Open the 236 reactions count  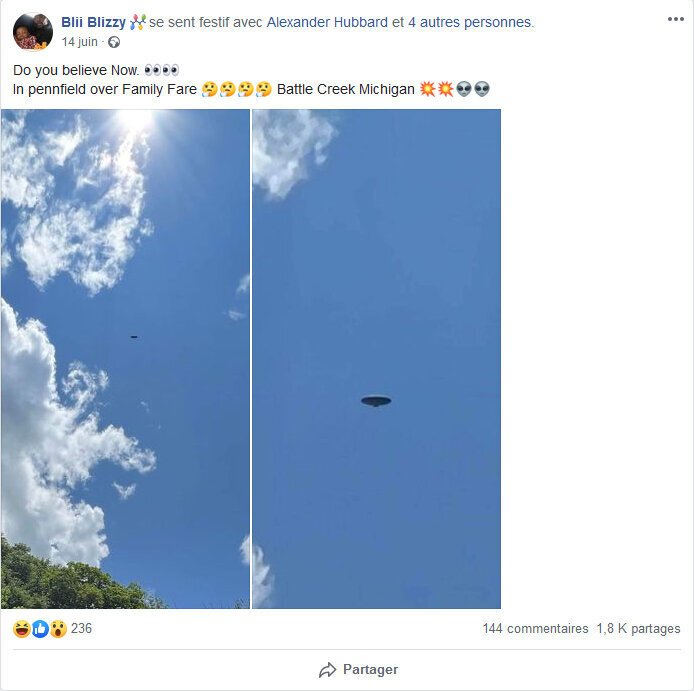tap(81, 628)
